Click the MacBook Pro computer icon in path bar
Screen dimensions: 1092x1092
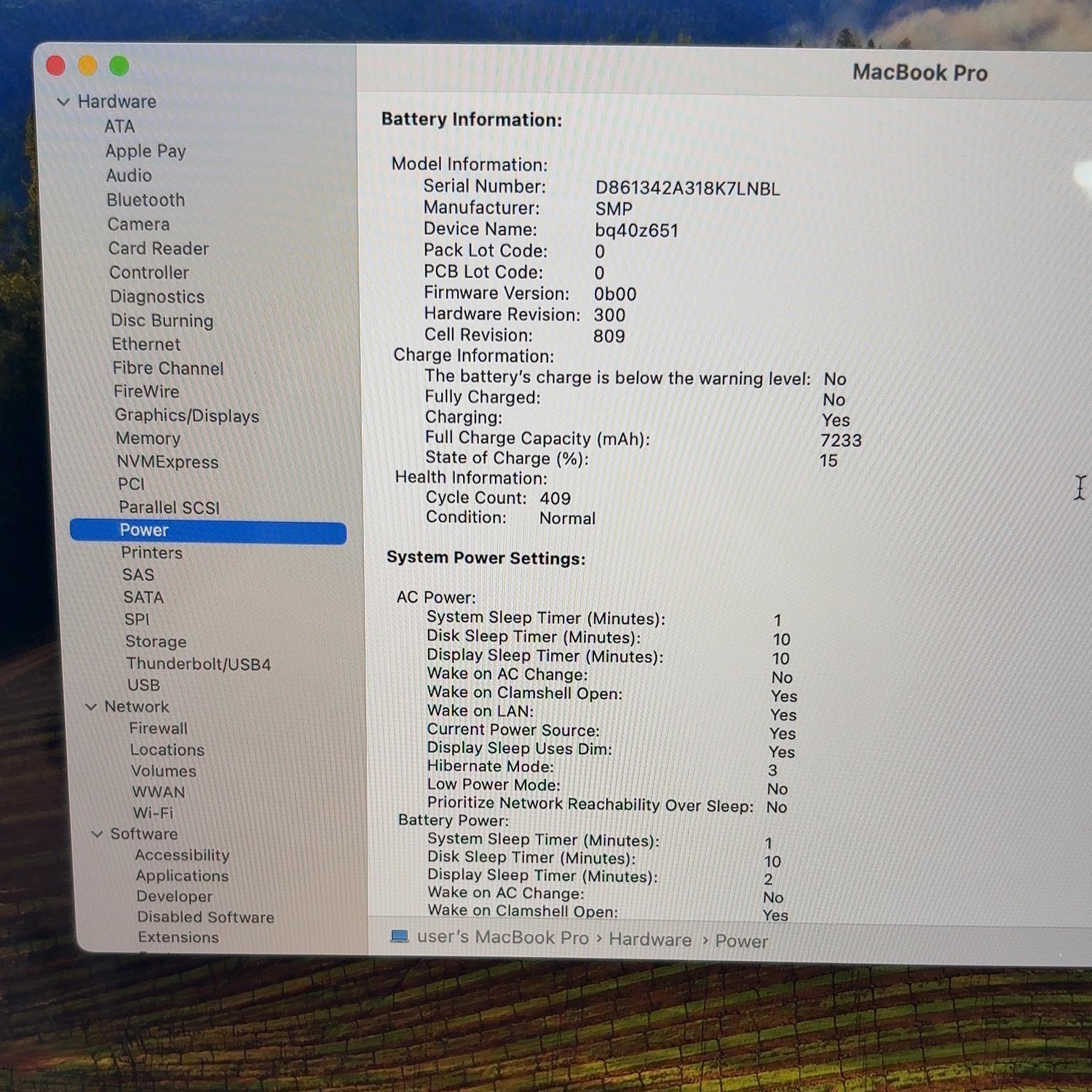[400, 936]
